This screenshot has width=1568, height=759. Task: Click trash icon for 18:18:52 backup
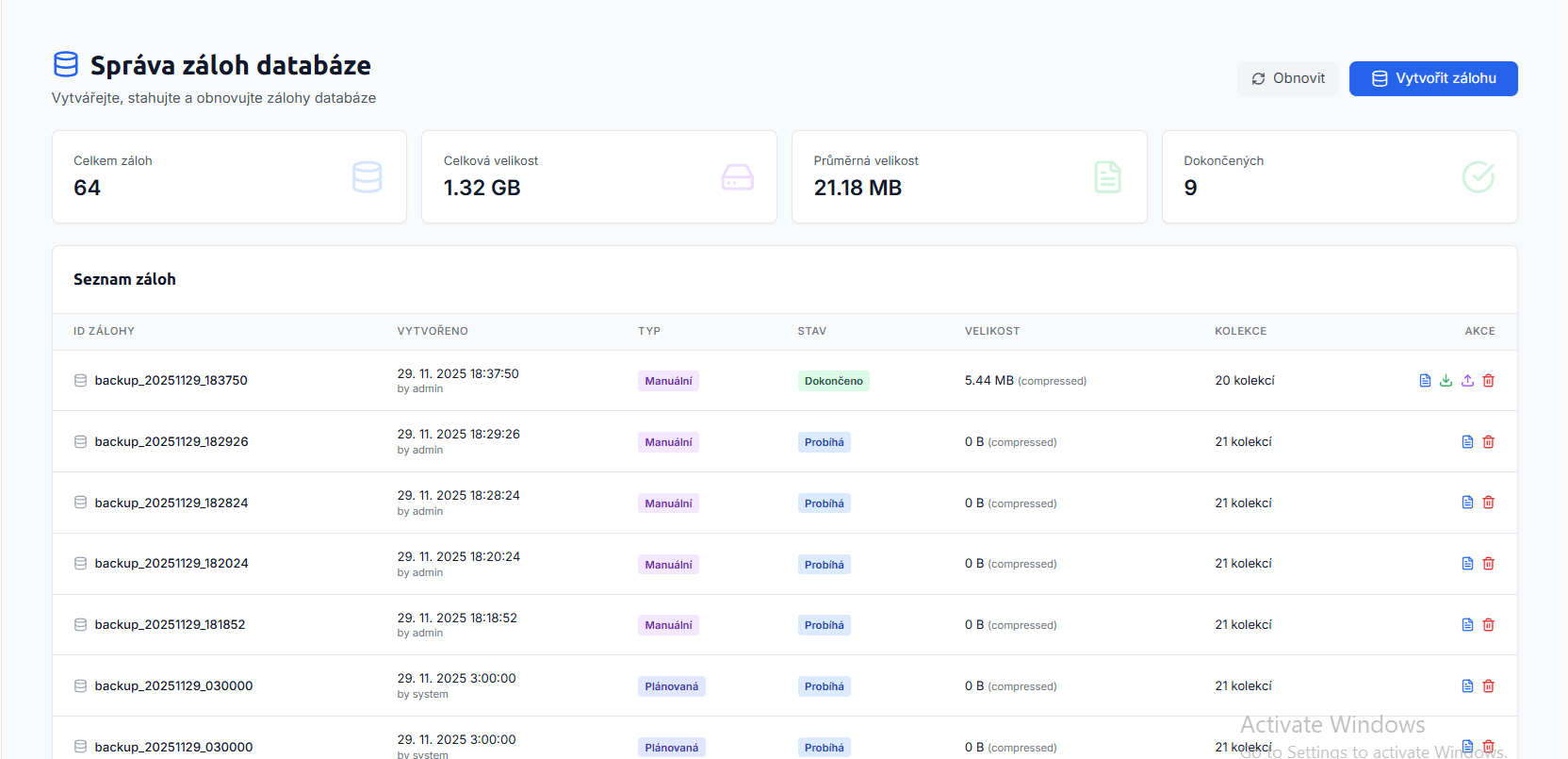click(x=1489, y=625)
